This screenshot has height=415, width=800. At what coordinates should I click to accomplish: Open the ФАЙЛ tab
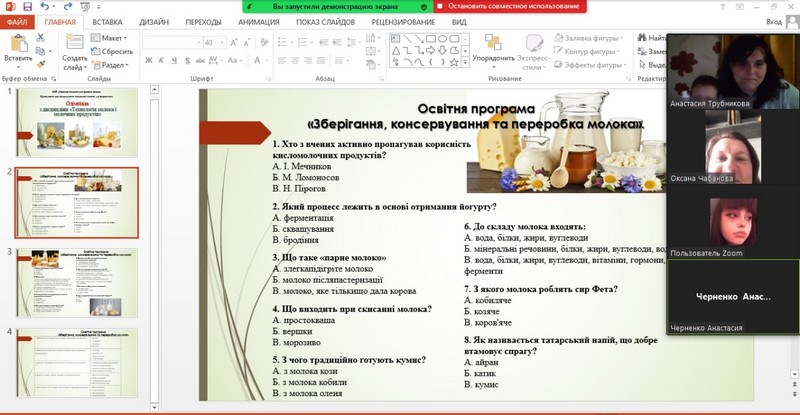pos(17,22)
